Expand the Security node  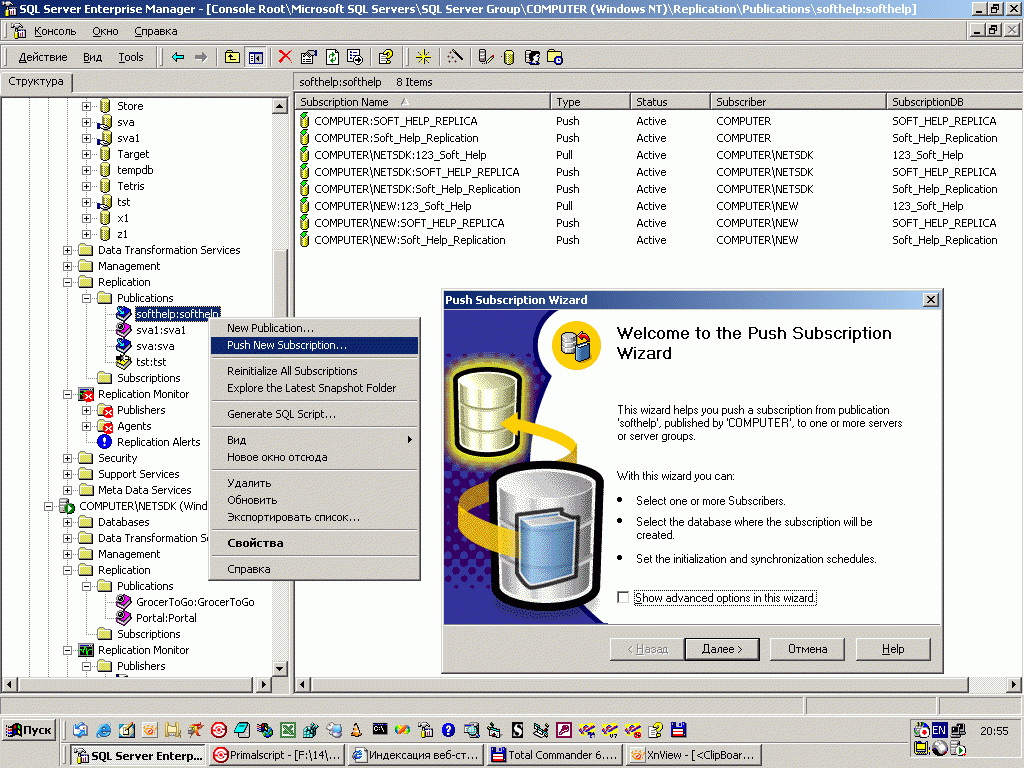point(67,458)
